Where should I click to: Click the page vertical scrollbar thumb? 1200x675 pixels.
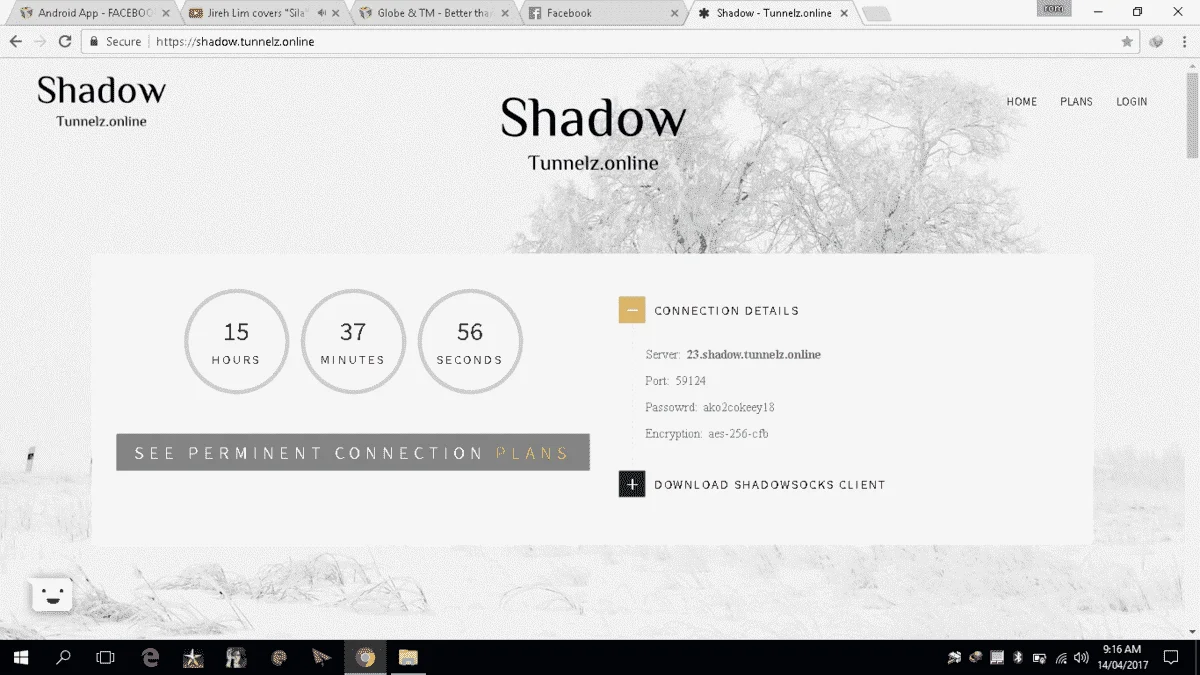coord(1192,115)
